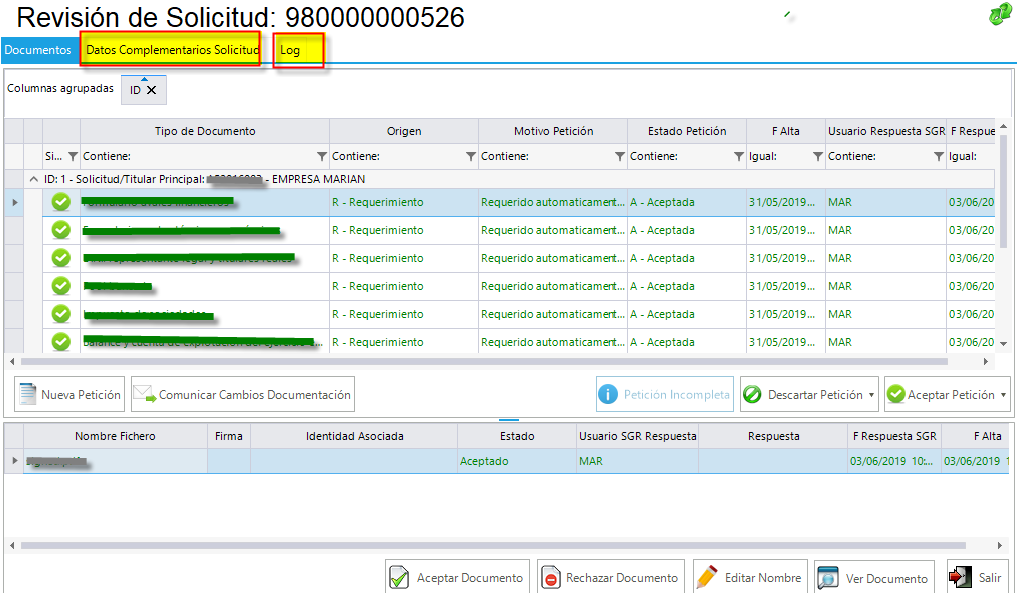
Task: Click the files grid horizontal scroll right arrow
Action: coord(999,546)
